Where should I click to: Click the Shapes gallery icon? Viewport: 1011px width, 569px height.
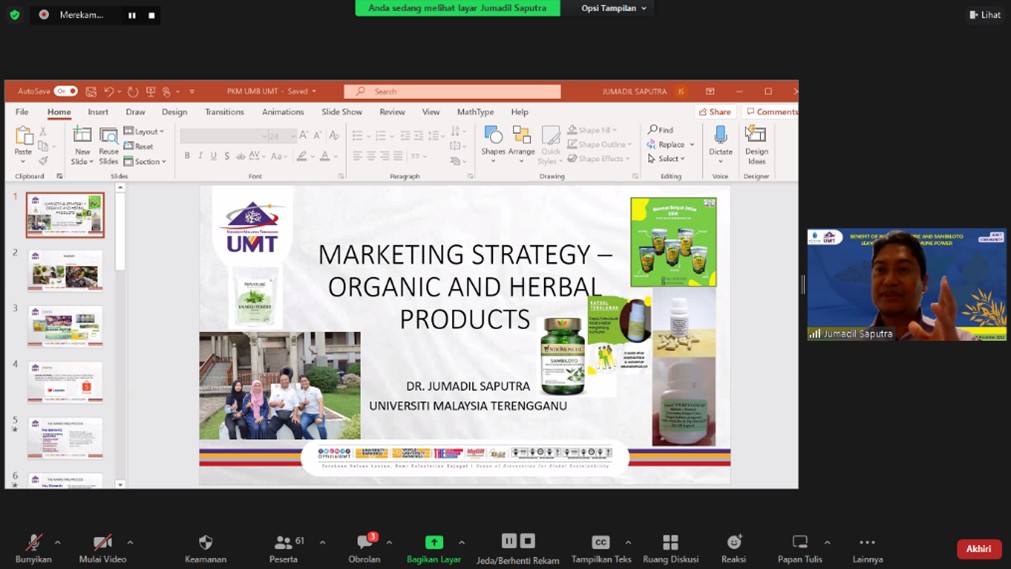[493, 135]
